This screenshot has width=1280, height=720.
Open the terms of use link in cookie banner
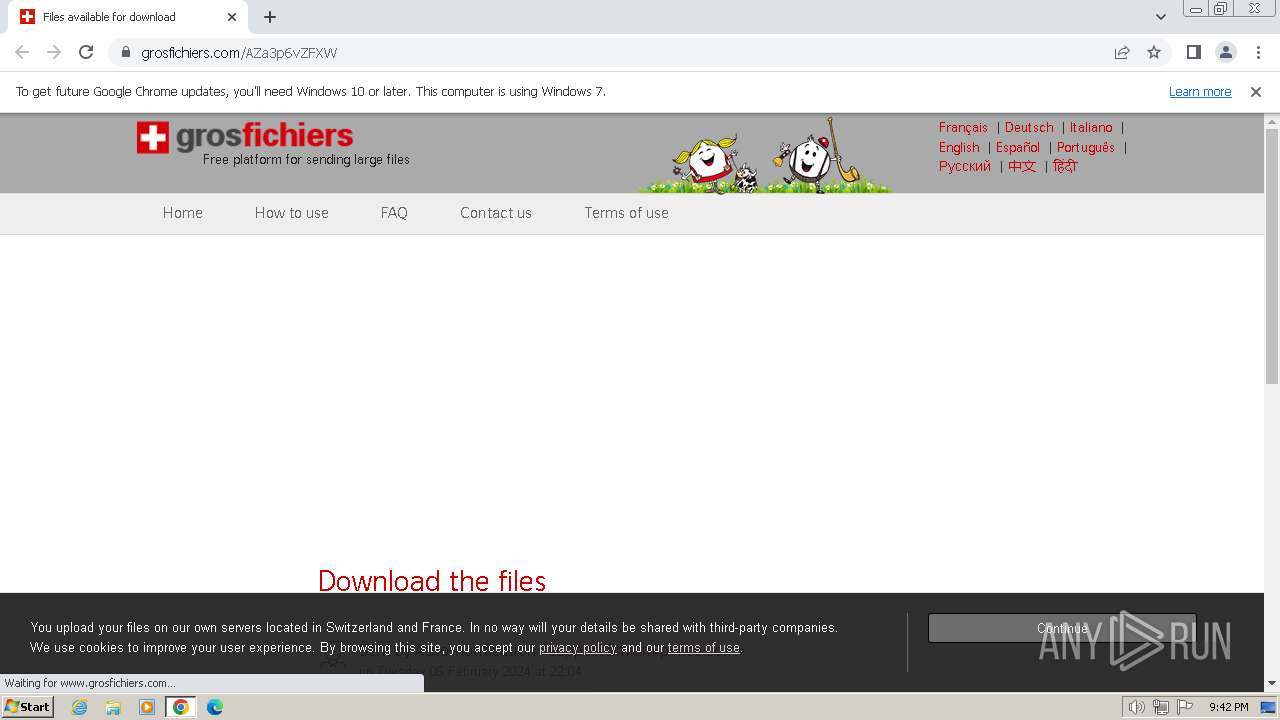[x=704, y=648]
